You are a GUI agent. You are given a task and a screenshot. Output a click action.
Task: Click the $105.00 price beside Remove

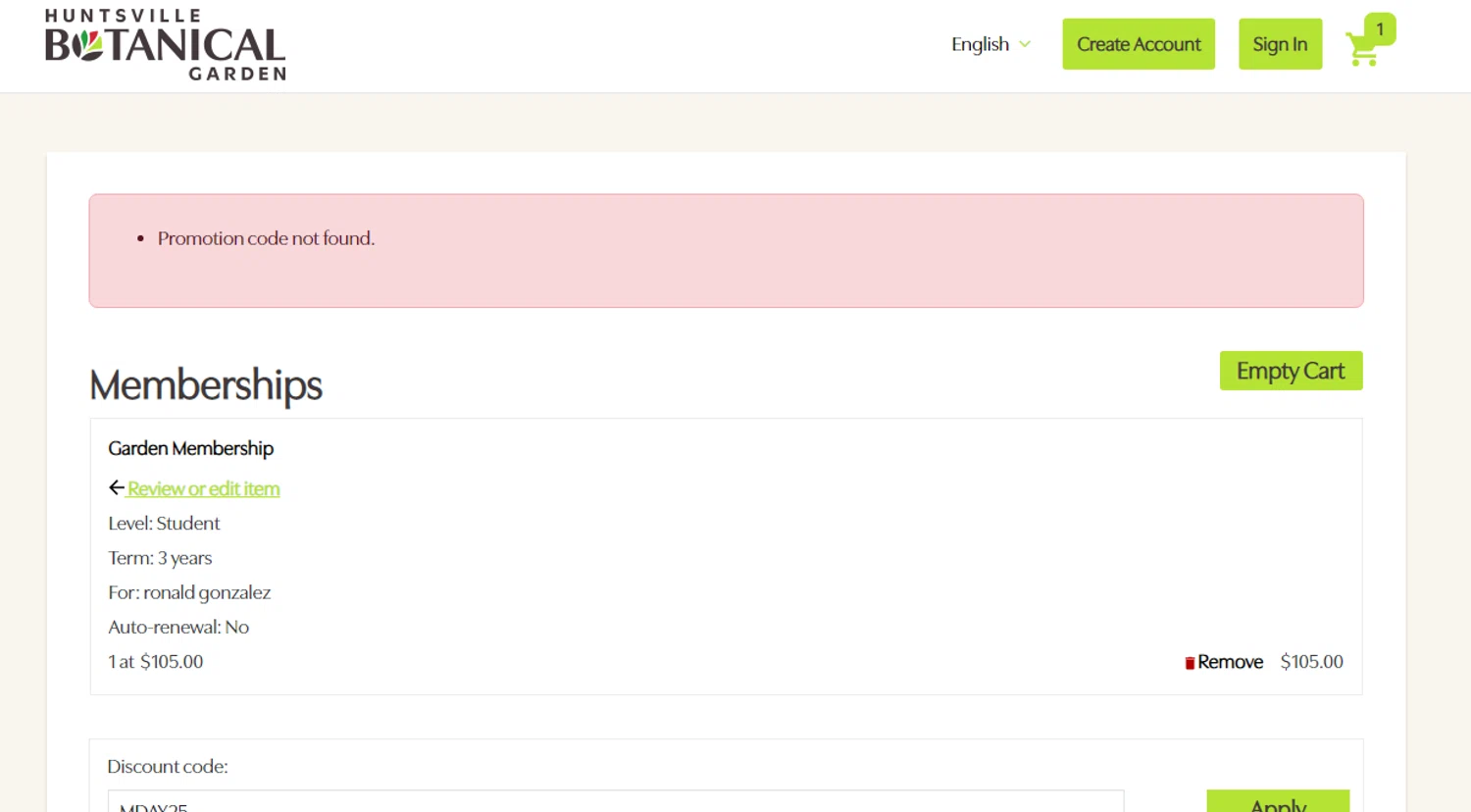point(1311,662)
